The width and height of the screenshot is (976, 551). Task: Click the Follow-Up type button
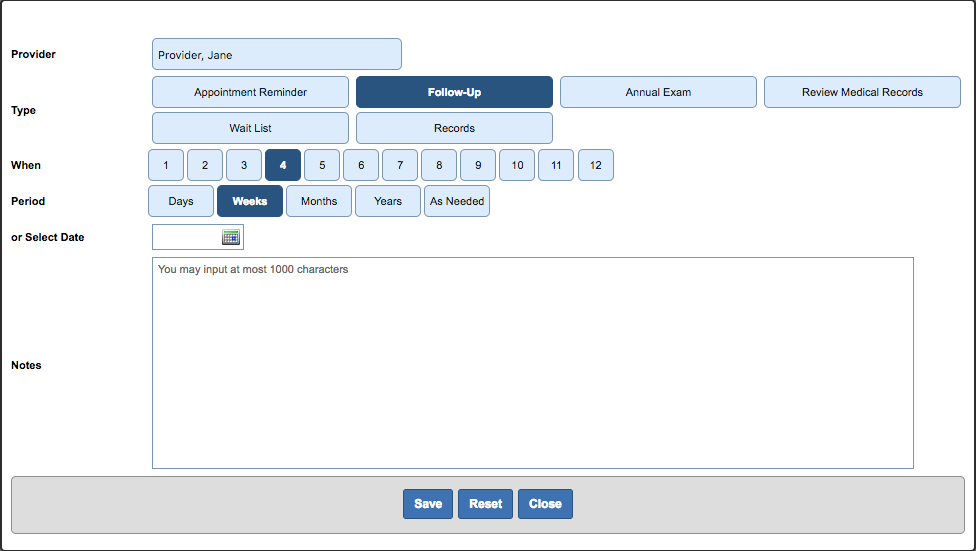[454, 92]
